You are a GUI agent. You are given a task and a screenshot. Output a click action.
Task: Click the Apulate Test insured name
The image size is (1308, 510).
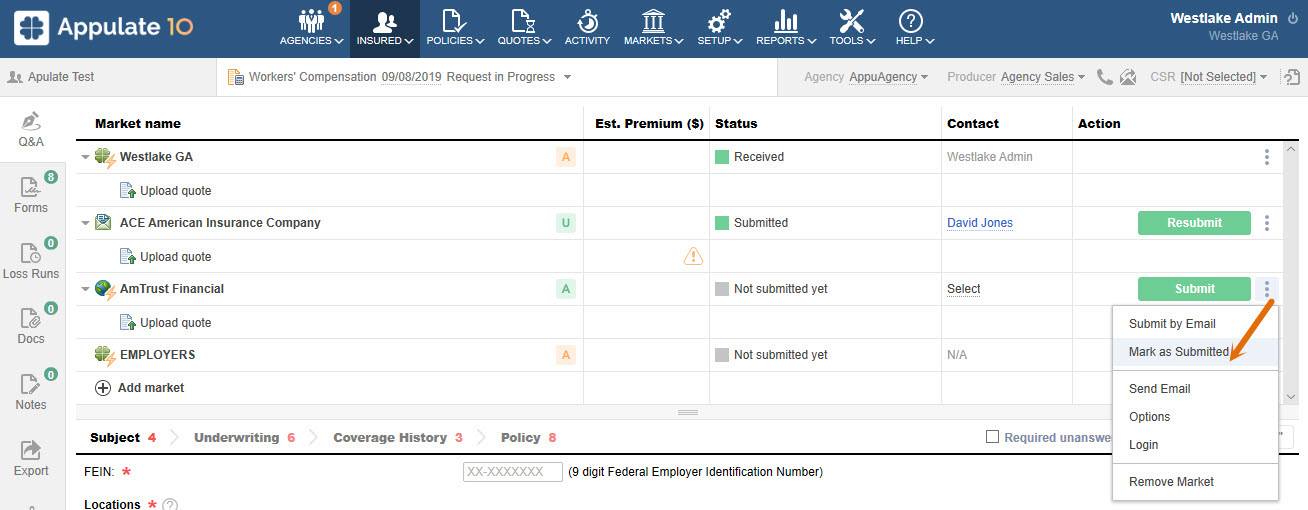pyautogui.click(x=61, y=77)
